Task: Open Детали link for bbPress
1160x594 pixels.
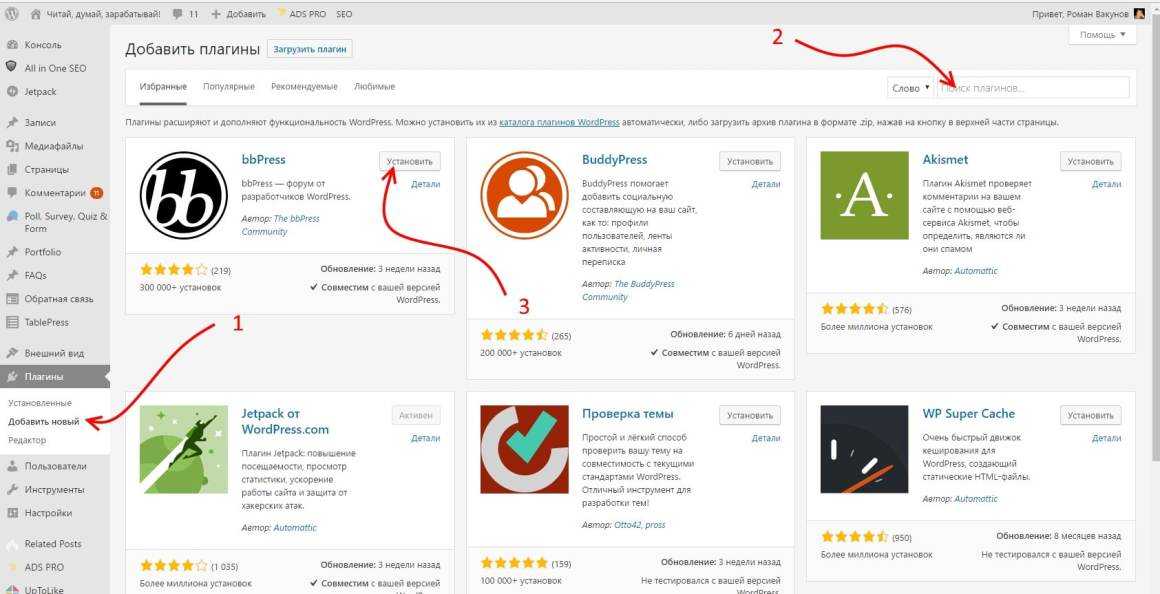Action: [x=425, y=184]
